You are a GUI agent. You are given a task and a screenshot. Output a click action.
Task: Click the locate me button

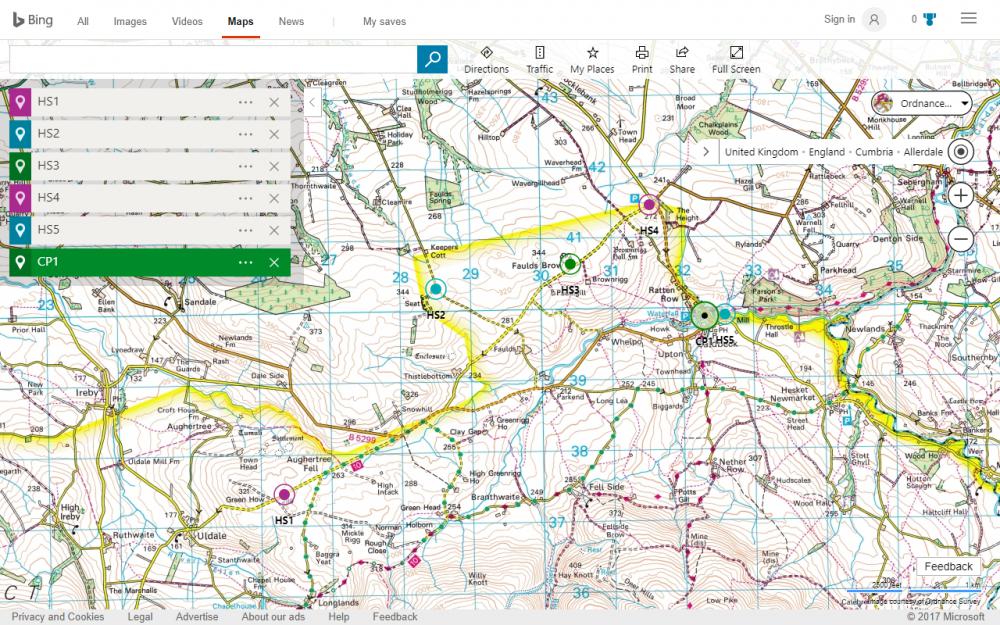click(x=960, y=152)
